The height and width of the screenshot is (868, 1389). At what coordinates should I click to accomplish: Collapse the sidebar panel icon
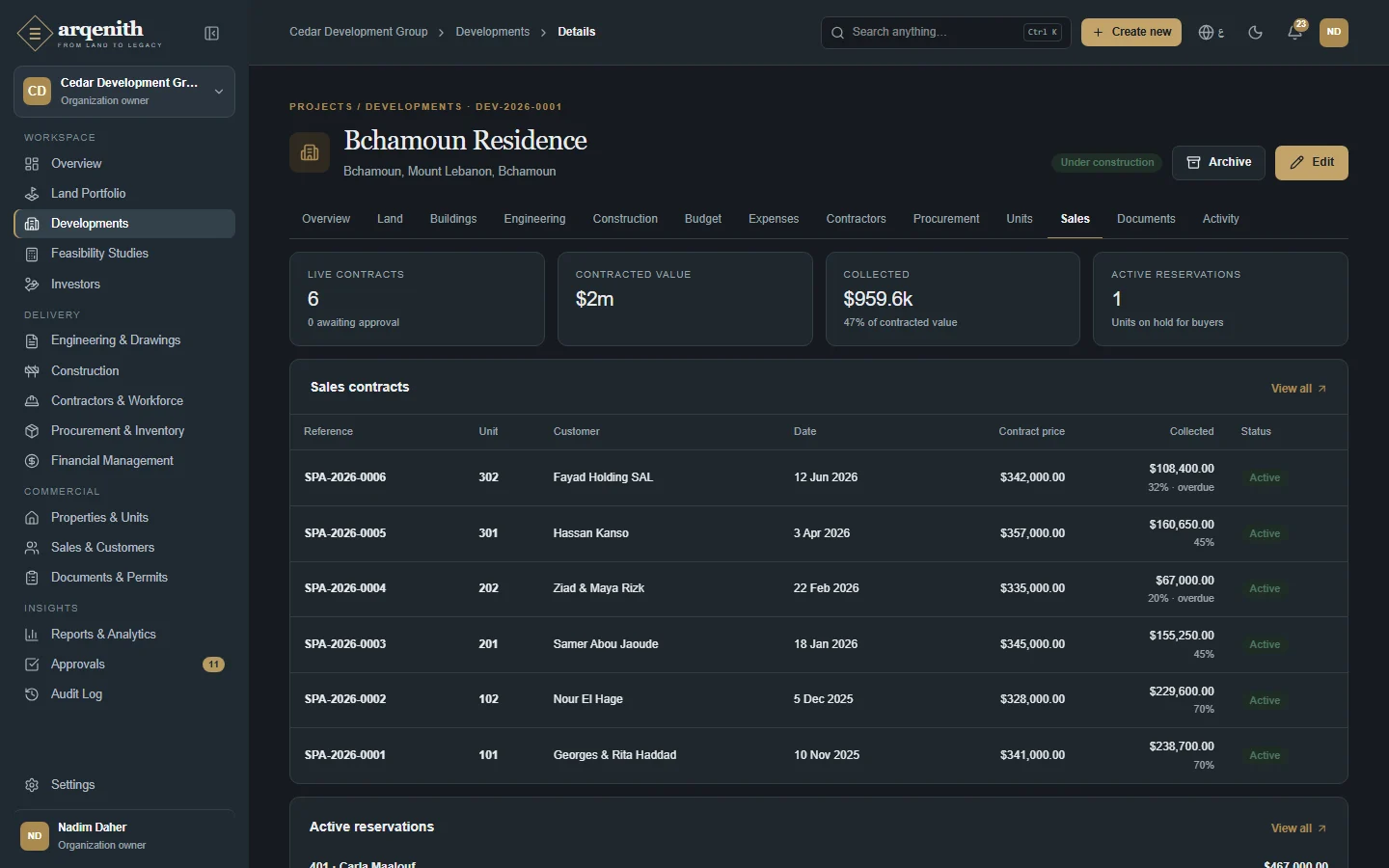click(212, 34)
